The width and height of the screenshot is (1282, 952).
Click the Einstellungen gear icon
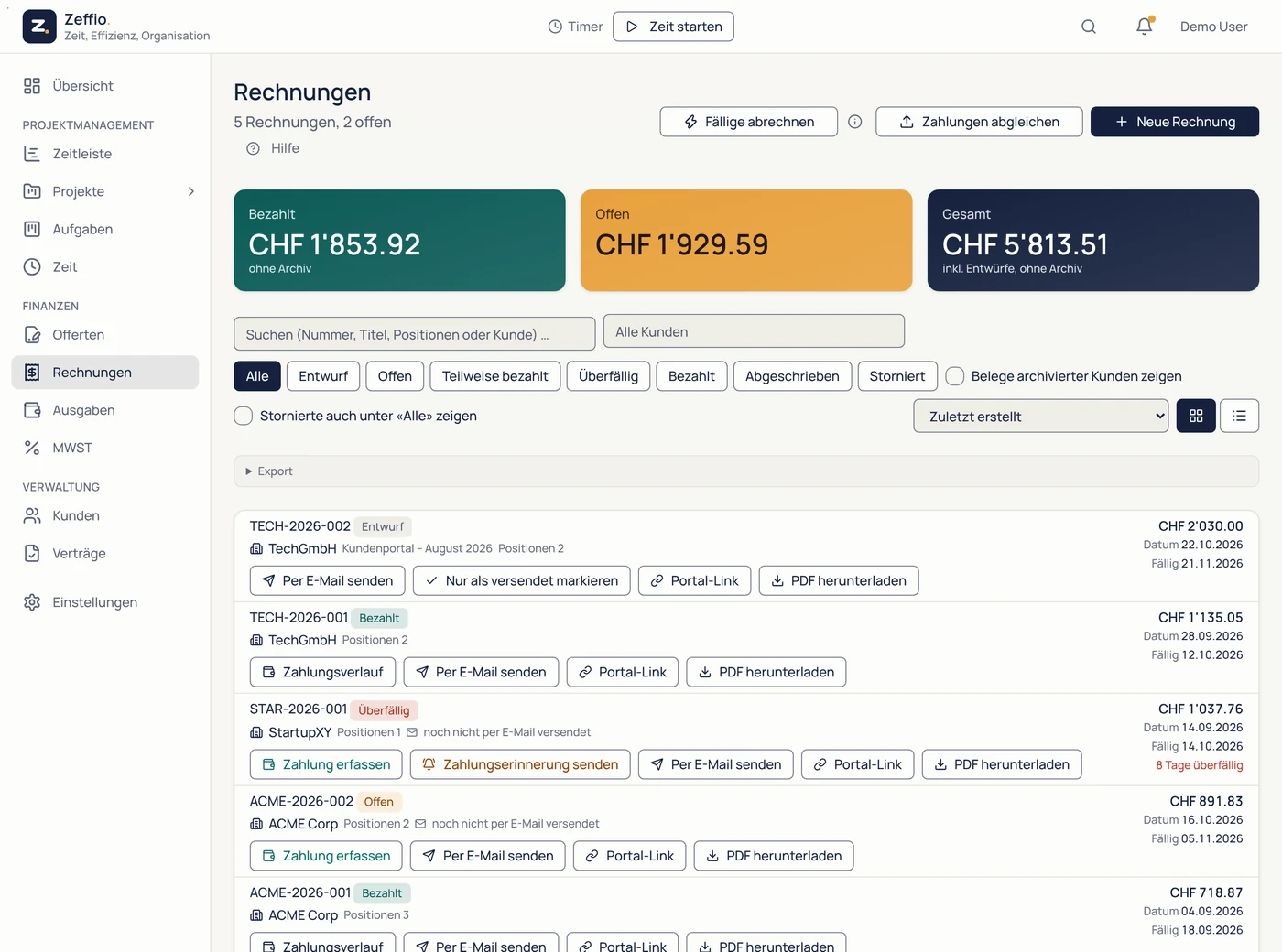click(x=32, y=602)
